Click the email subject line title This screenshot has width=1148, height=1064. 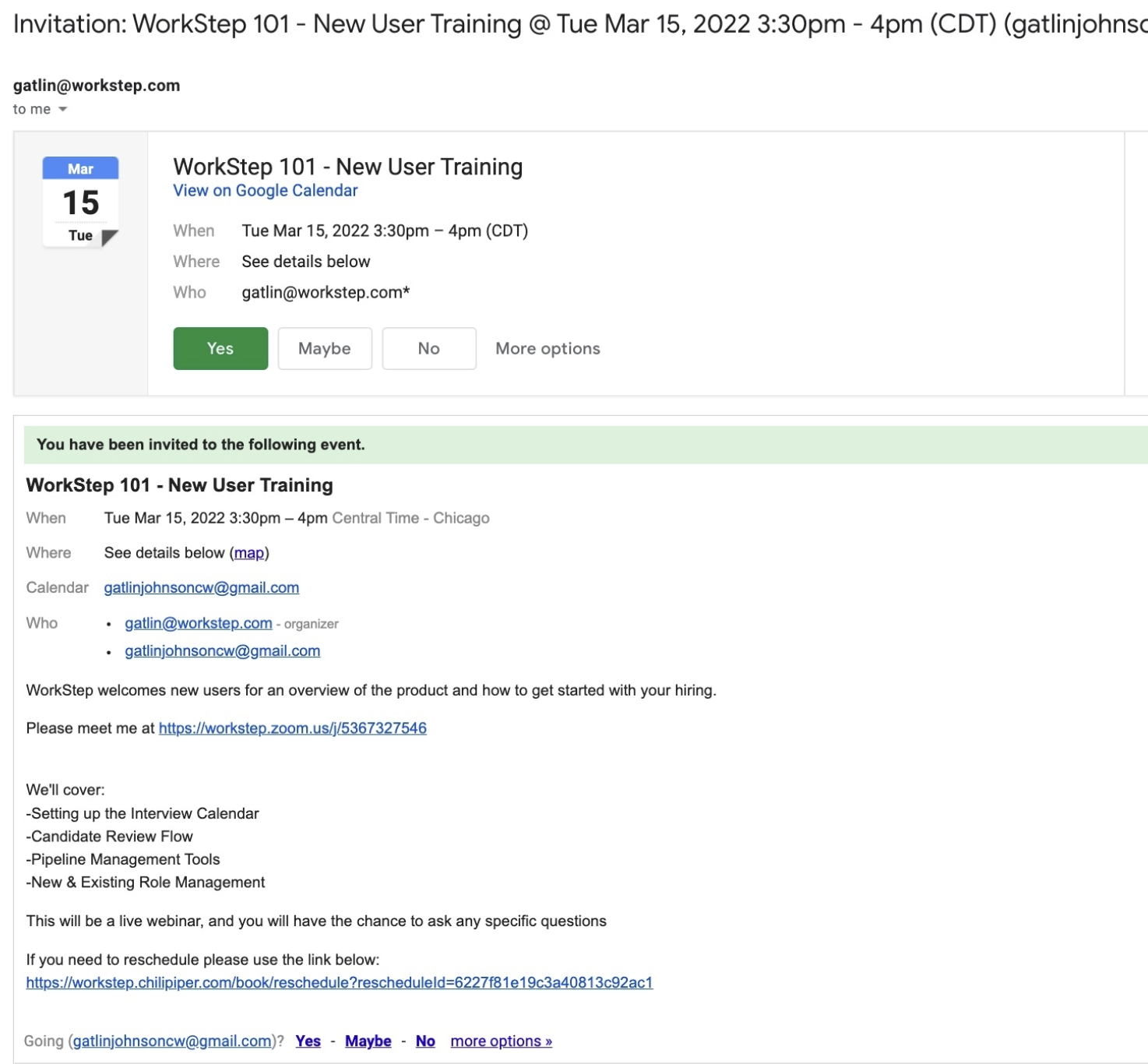pos(580,24)
